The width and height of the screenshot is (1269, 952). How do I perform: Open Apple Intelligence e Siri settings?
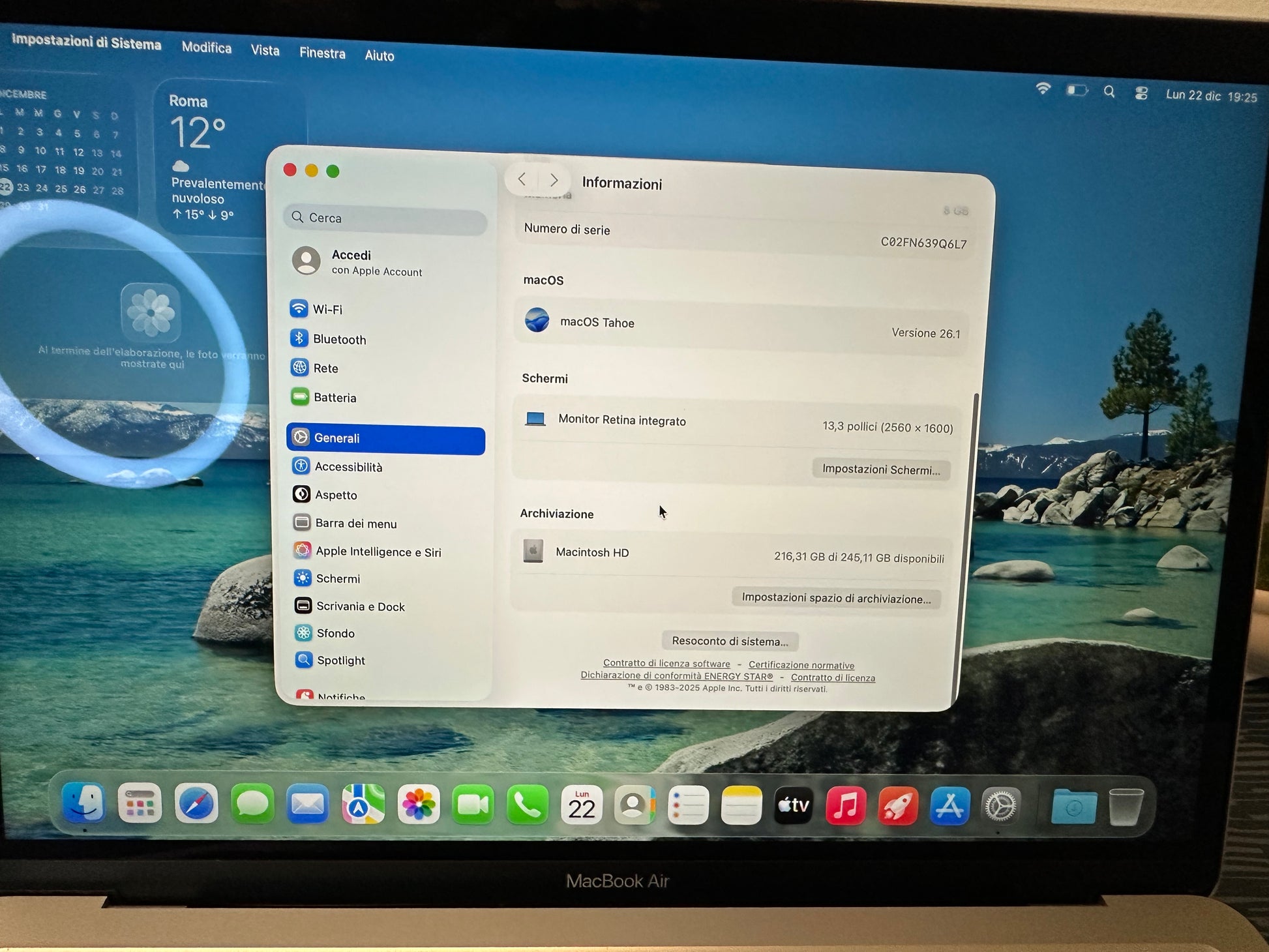click(378, 552)
